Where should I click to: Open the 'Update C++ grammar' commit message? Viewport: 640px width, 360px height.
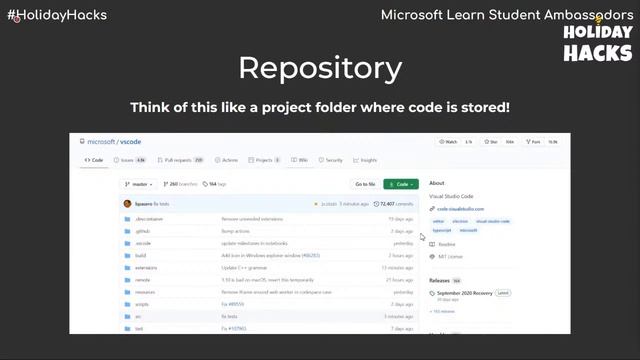244,268
